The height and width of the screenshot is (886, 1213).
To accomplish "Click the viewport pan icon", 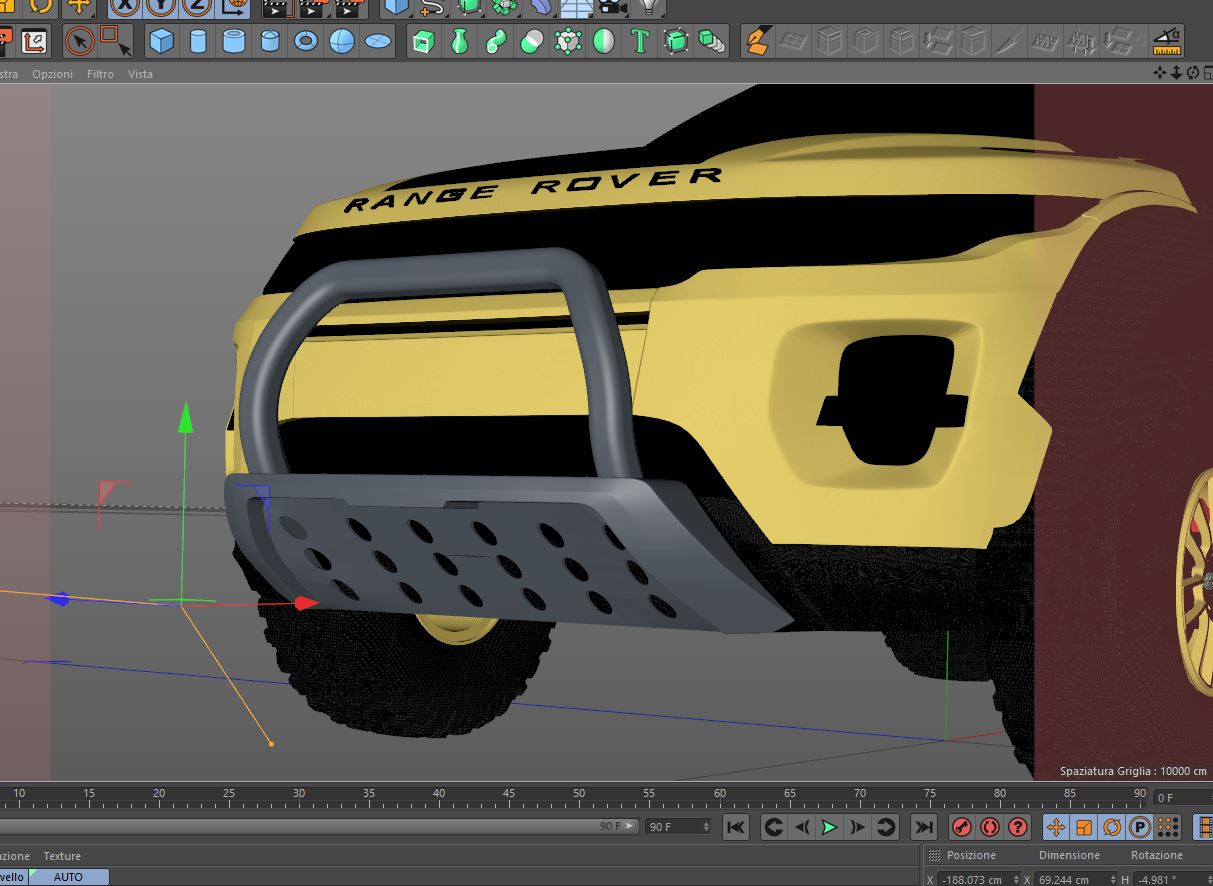I will [x=1159, y=73].
